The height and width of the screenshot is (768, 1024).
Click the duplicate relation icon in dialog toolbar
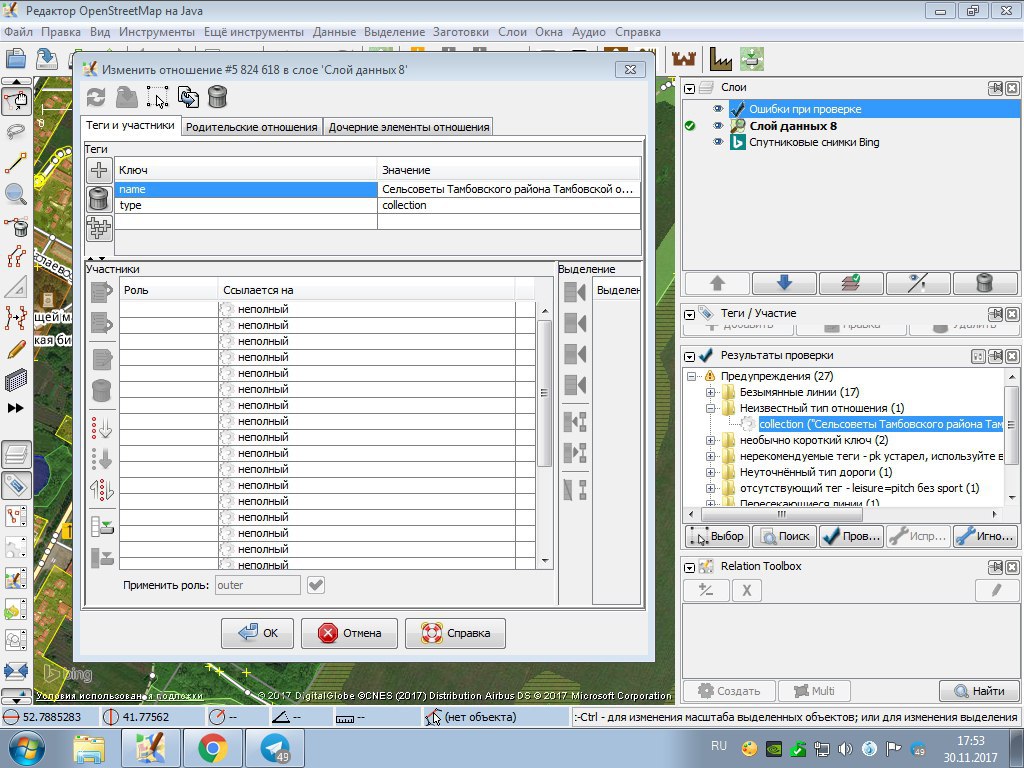[188, 98]
